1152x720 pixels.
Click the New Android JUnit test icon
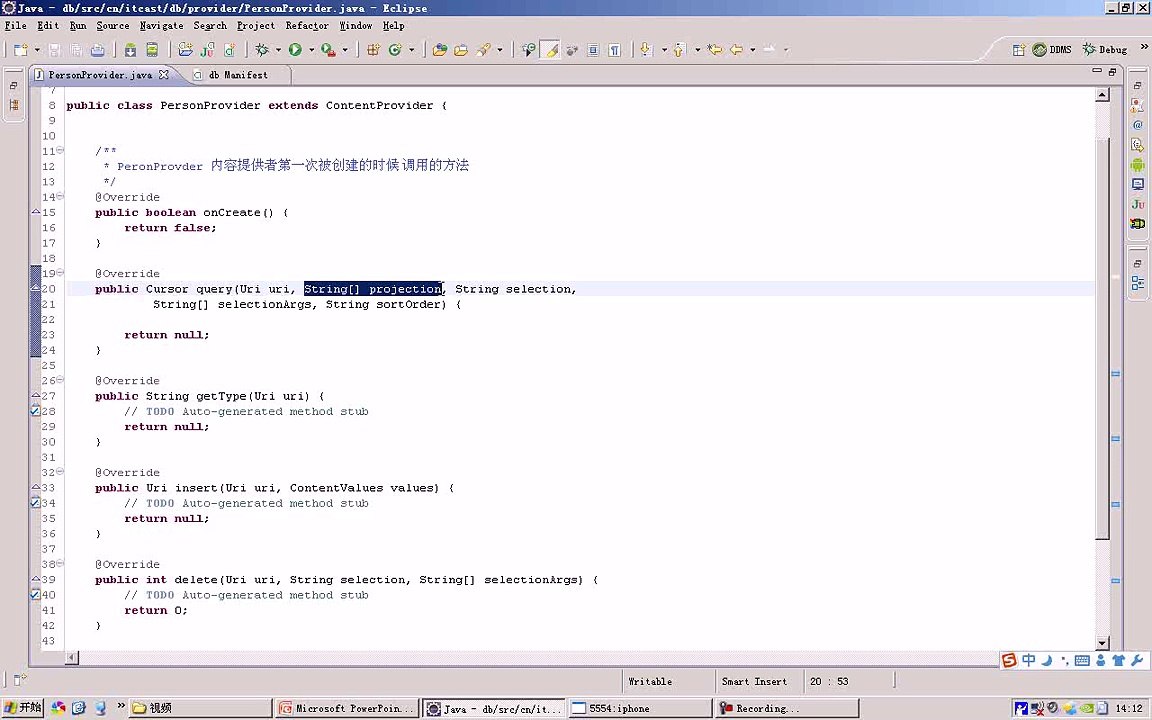point(208,50)
